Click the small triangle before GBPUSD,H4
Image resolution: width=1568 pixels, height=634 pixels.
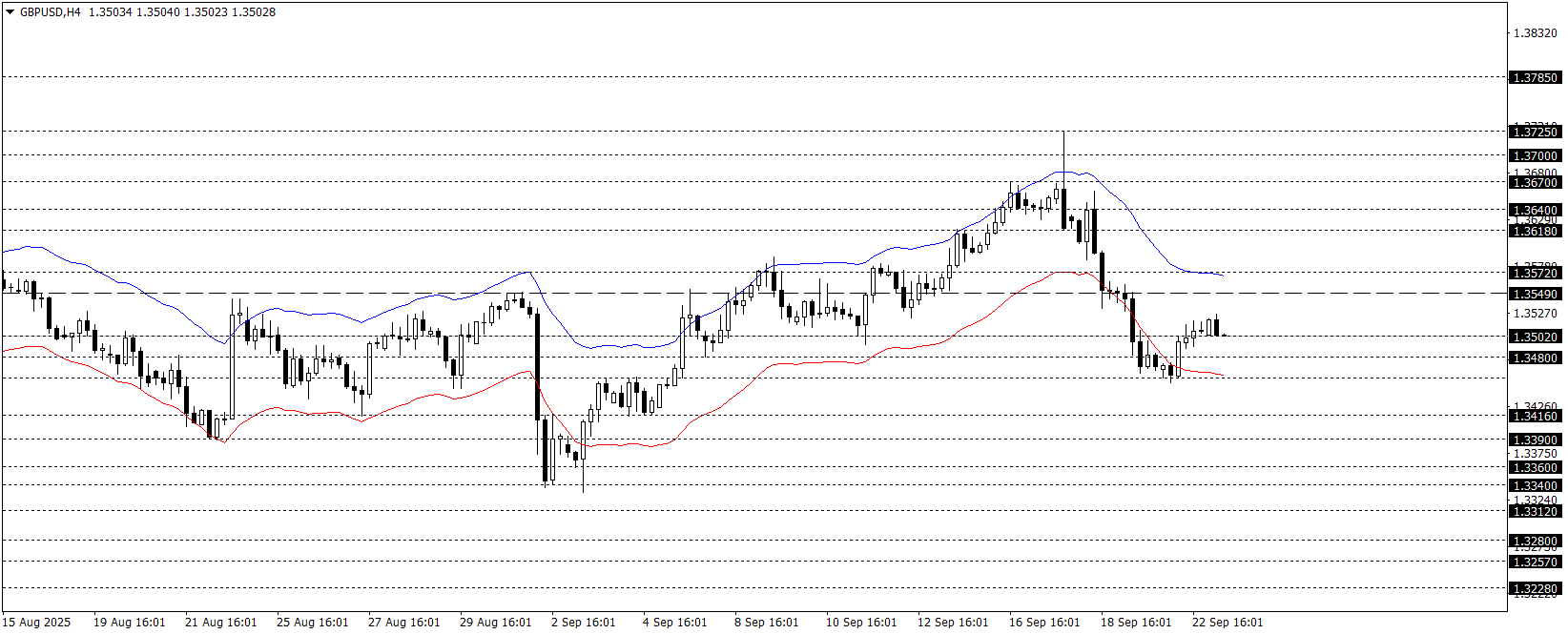click(10, 12)
